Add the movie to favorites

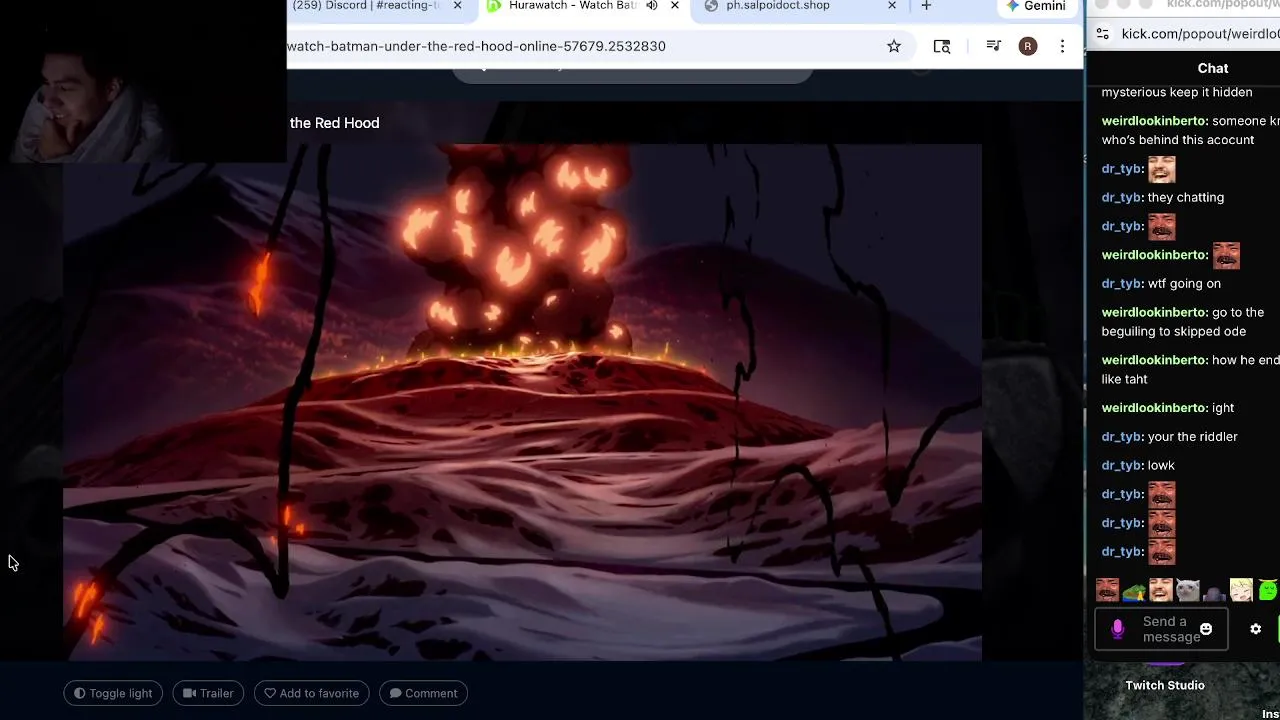click(312, 693)
